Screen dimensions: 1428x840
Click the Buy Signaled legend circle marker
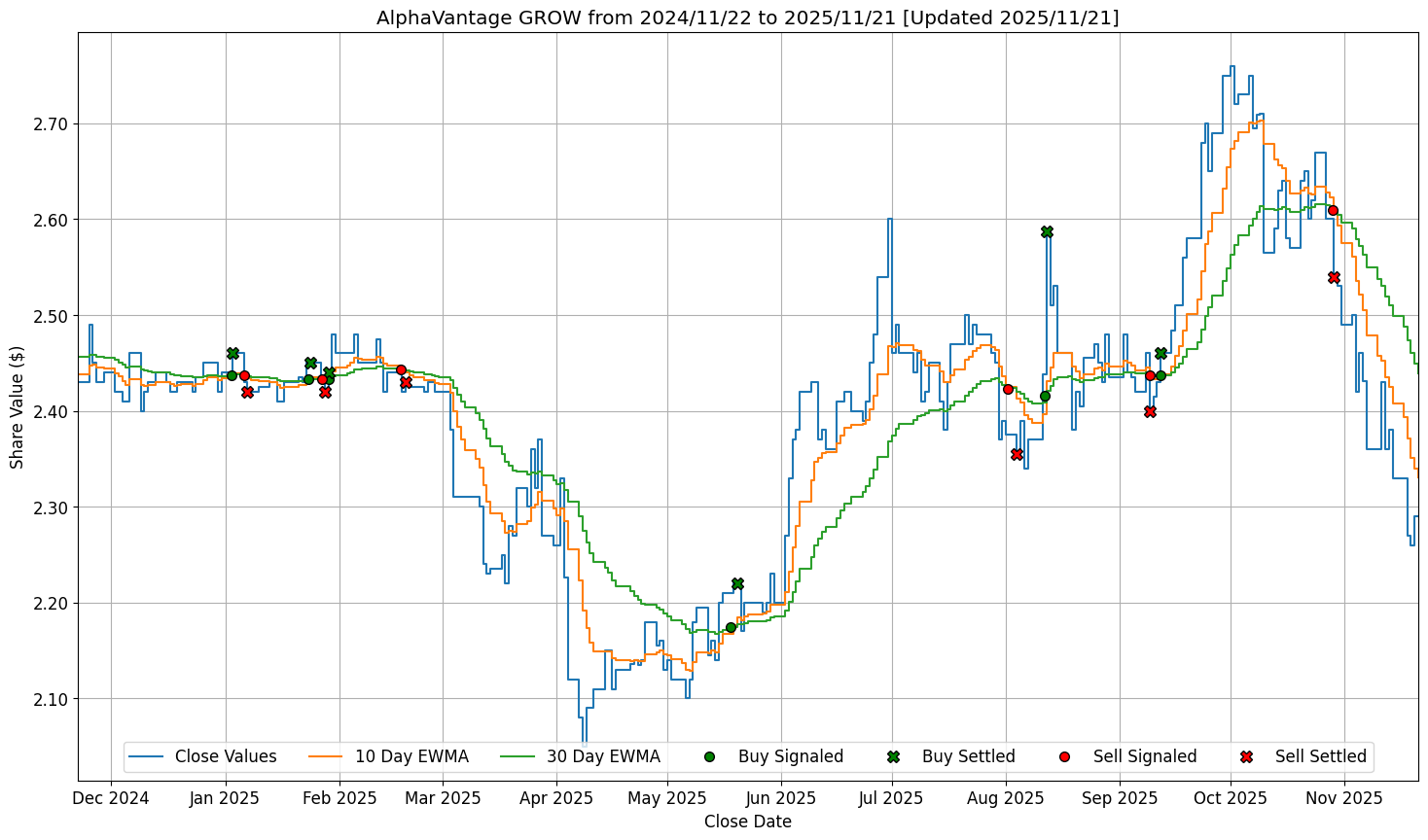709,756
